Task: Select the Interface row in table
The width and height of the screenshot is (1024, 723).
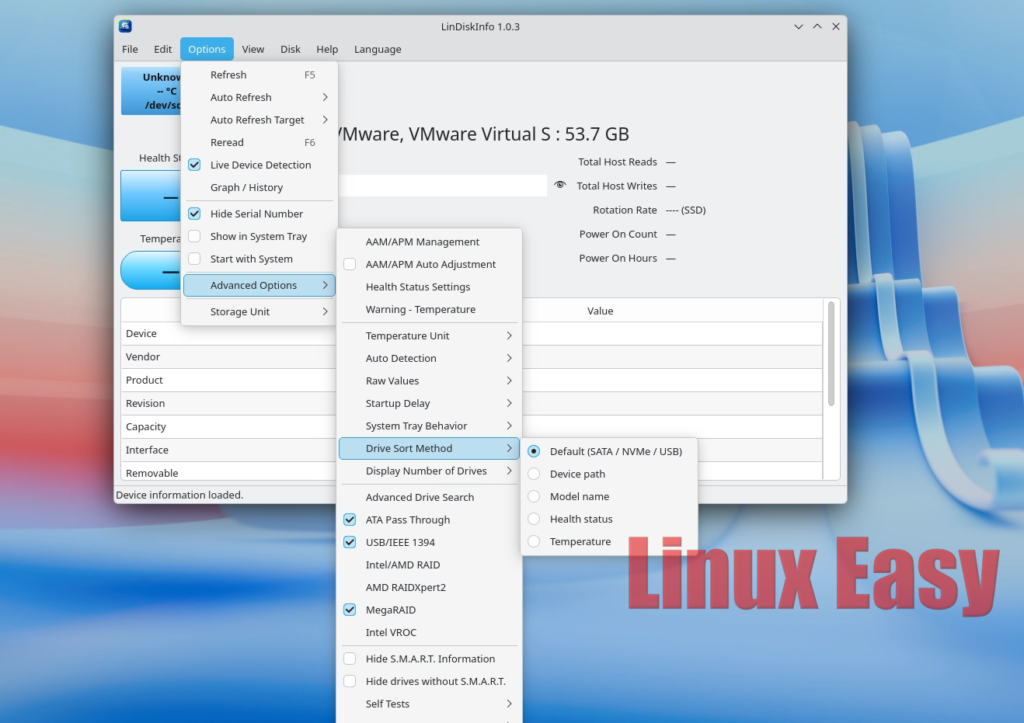Action: [472, 450]
